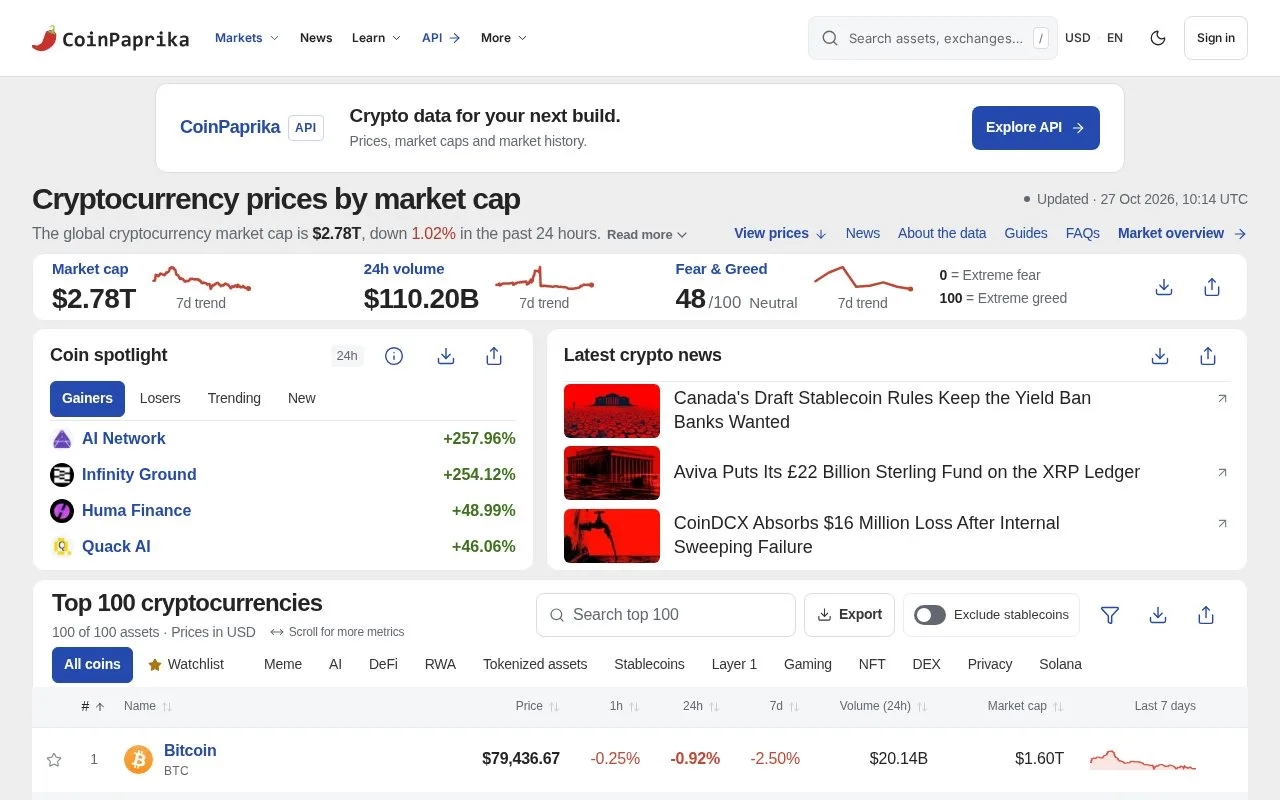The width and height of the screenshot is (1280, 800).
Task: Open the News item in the top navigation
Action: 316,38
